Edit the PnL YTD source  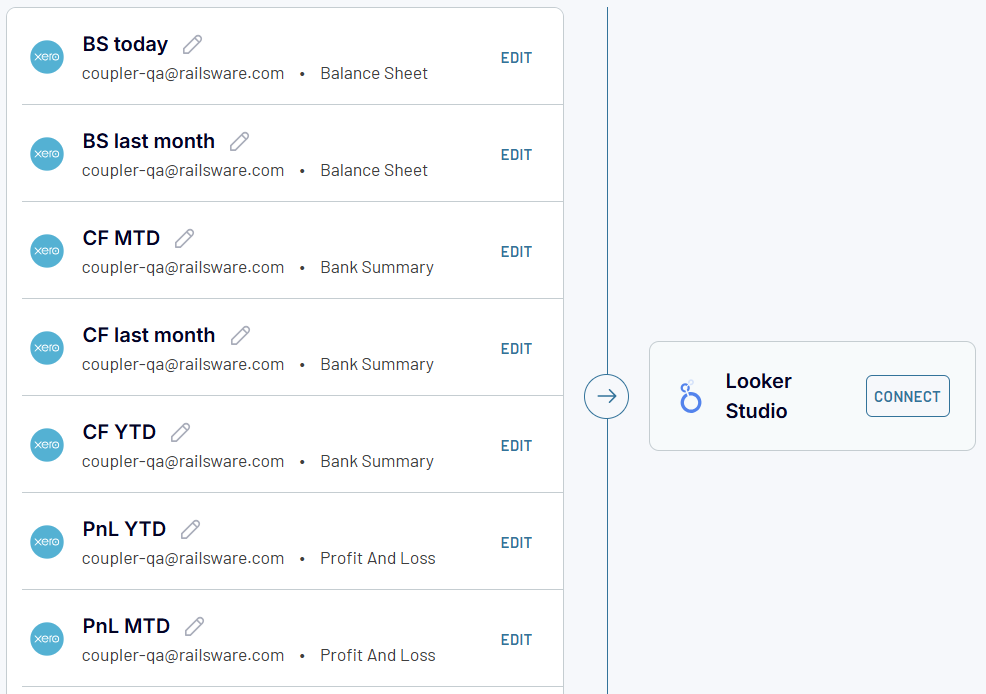516,543
